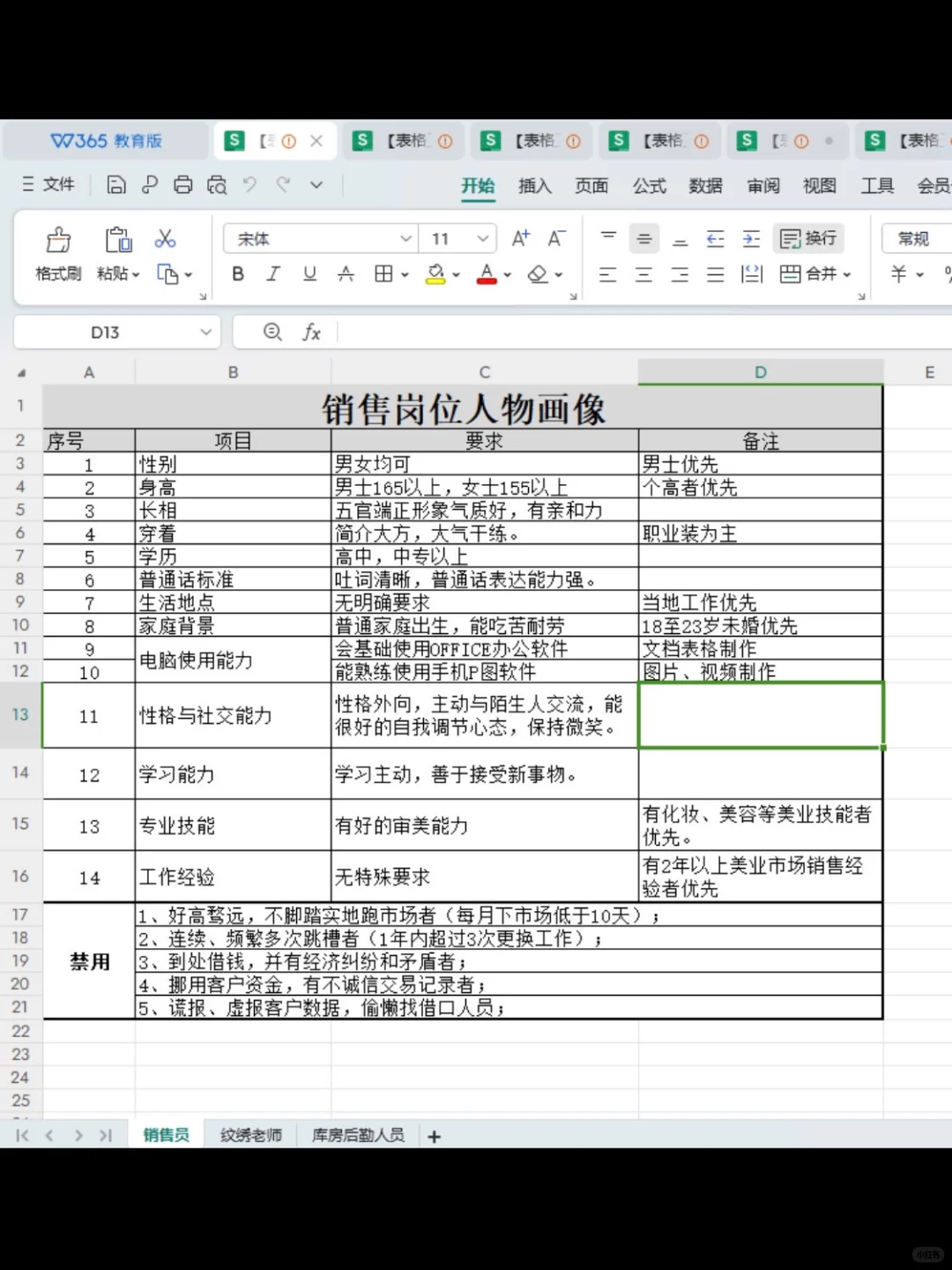Expand the fill color dropdown arrow
The image size is (952, 1270).
pos(457,275)
